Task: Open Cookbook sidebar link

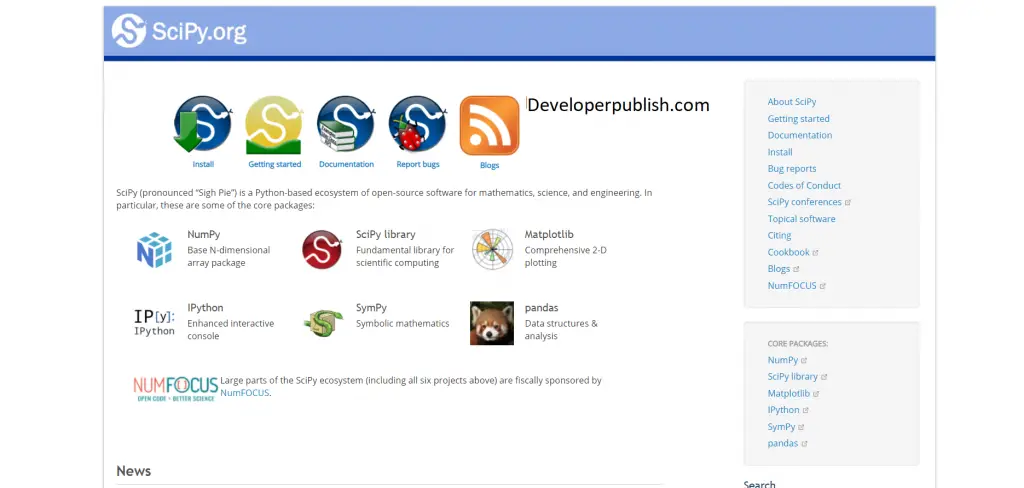Action: [788, 252]
